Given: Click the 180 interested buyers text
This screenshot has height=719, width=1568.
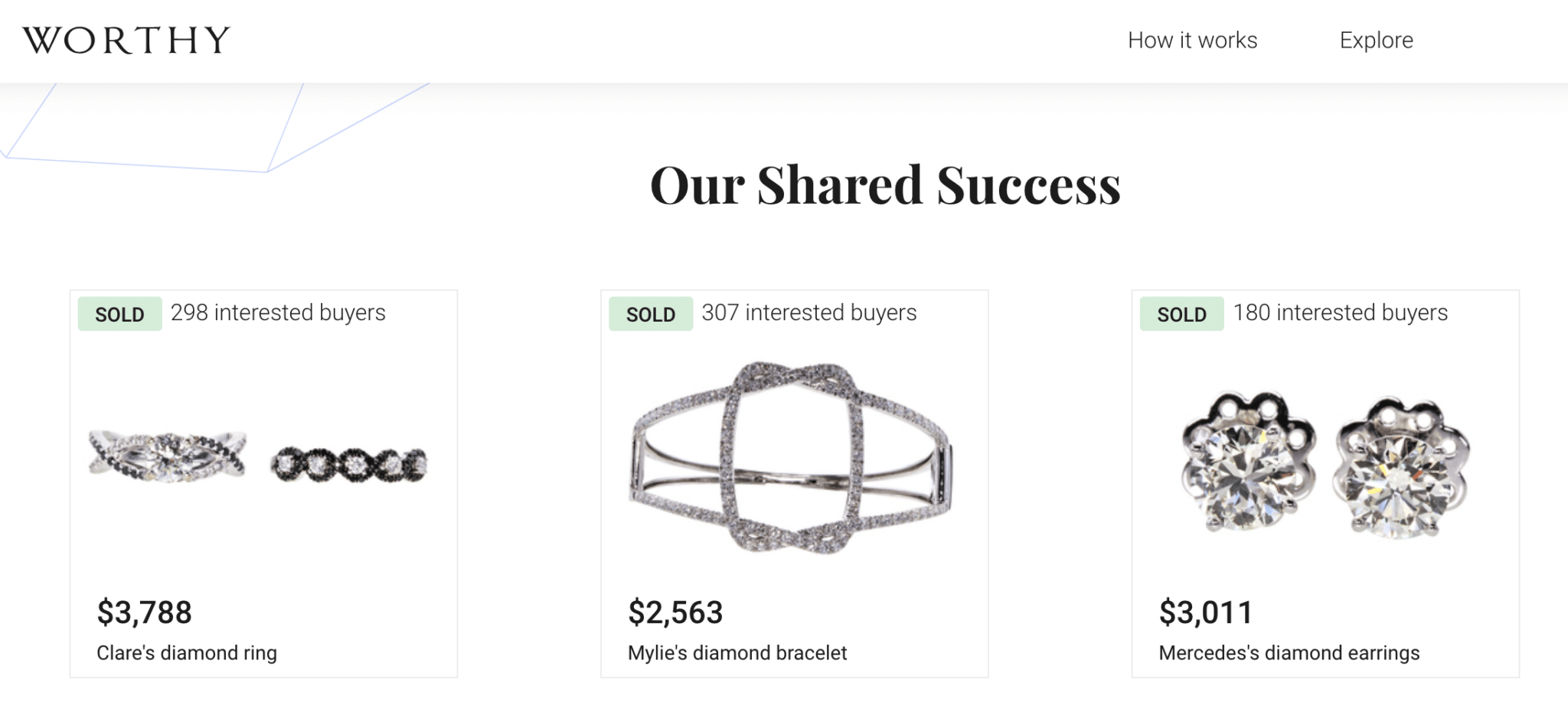Looking at the screenshot, I should point(1341,312).
